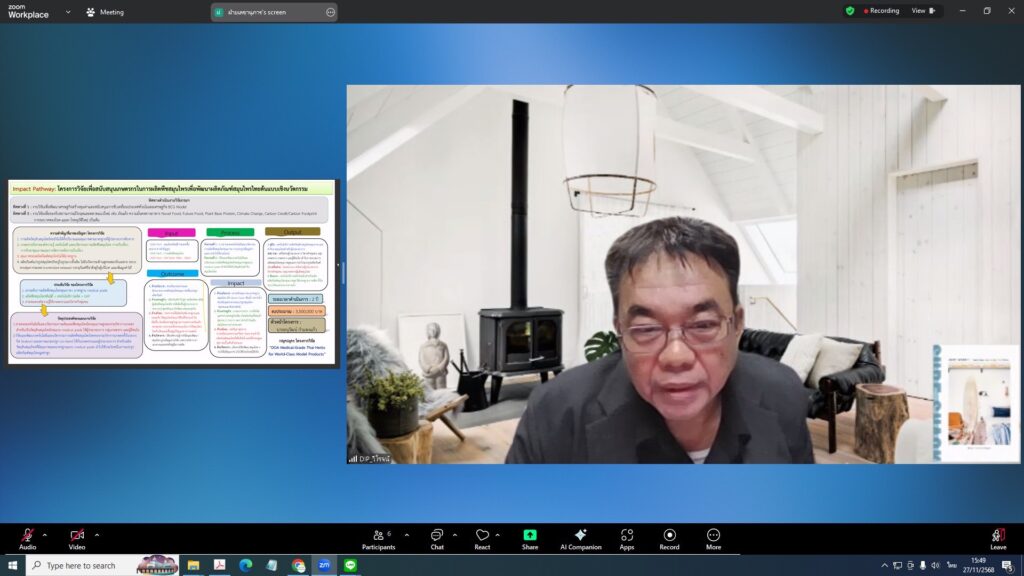Open AI Companion
This screenshot has width=1024, height=576.
pos(580,539)
